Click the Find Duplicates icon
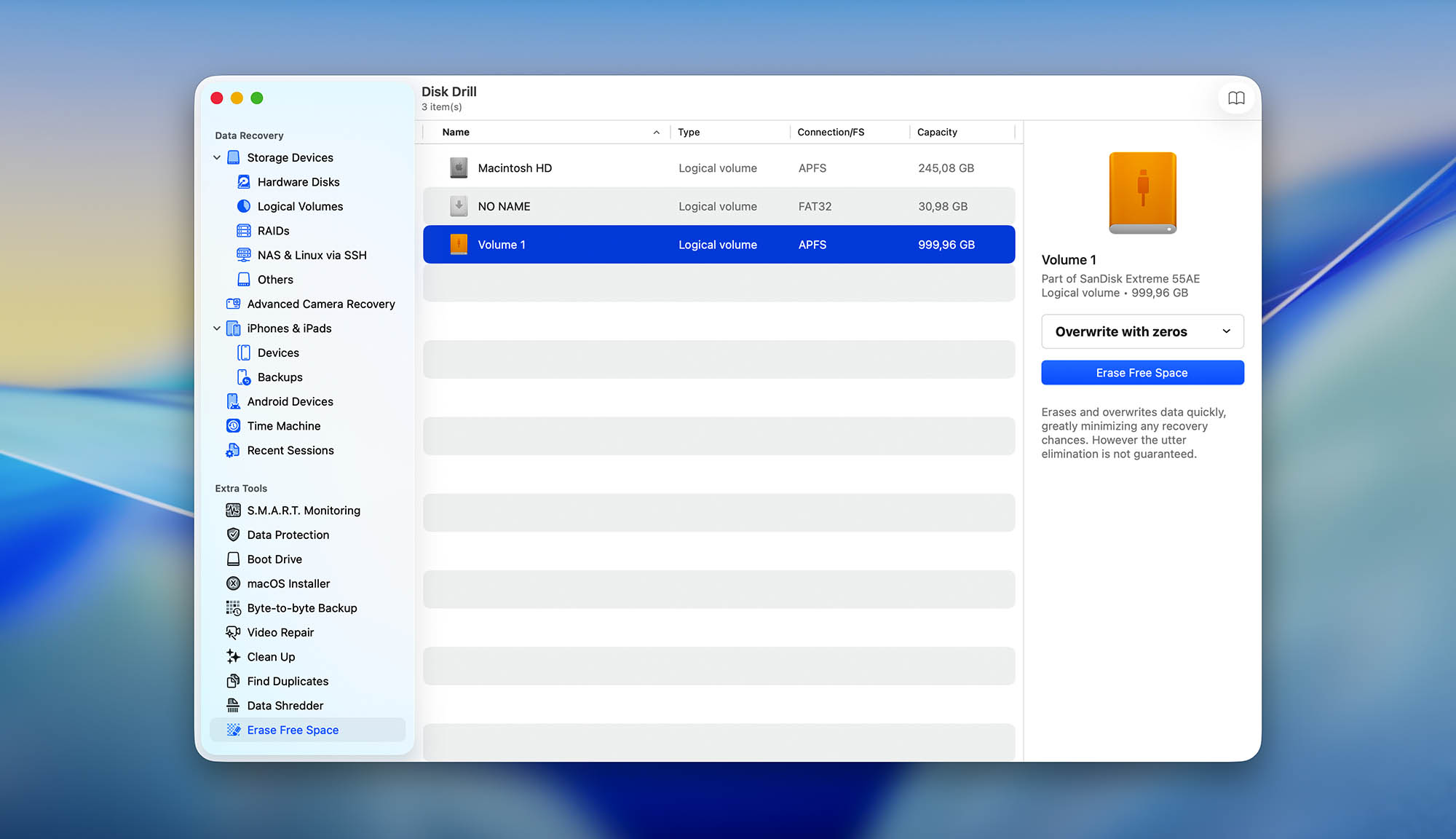Screen dimensions: 1456x839 pos(233,681)
